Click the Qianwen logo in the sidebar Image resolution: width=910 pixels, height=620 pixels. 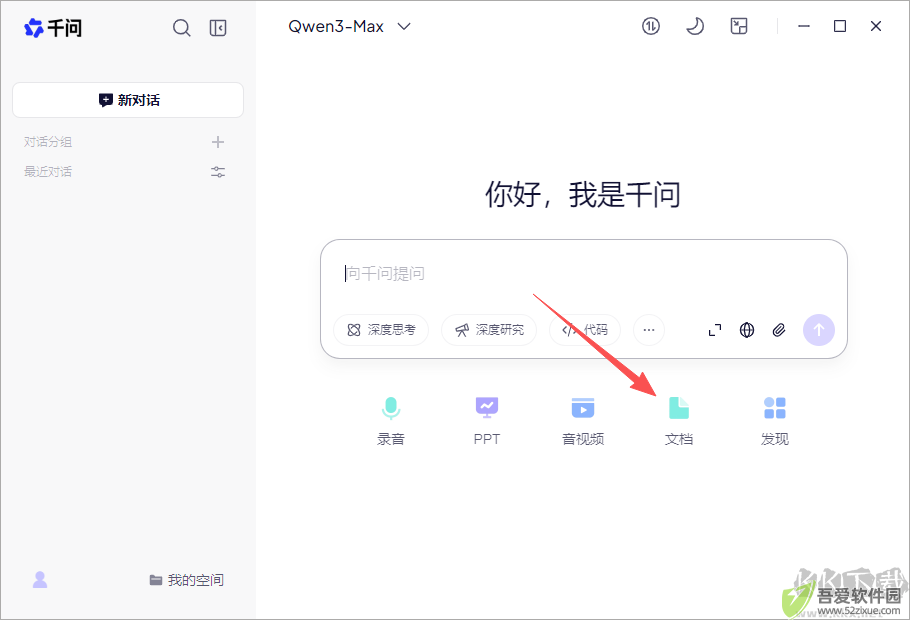pyautogui.click(x=53, y=27)
